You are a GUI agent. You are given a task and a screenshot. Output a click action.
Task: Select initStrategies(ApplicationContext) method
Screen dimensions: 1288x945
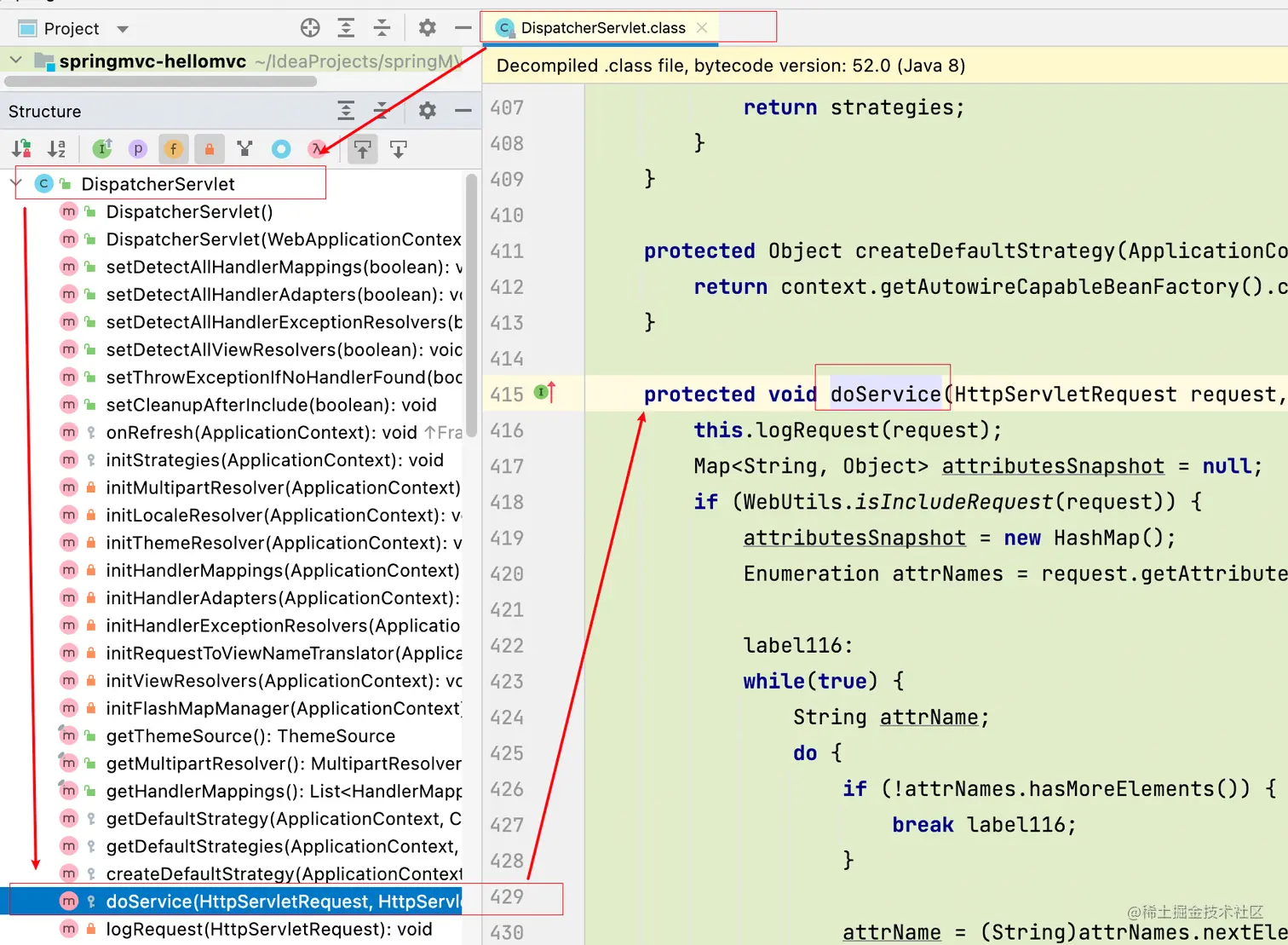274,460
